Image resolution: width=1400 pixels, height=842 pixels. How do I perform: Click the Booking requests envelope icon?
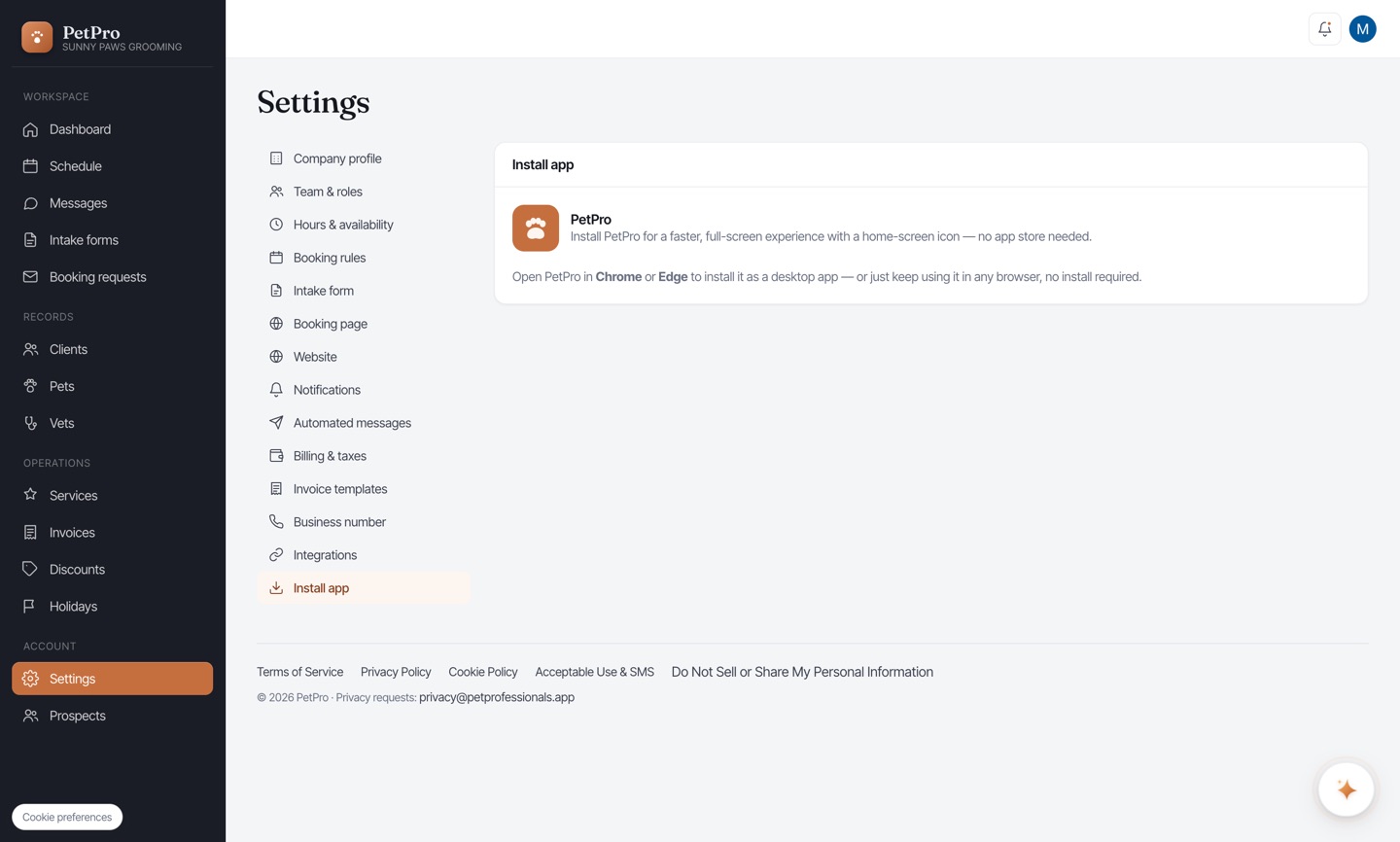tap(30, 277)
